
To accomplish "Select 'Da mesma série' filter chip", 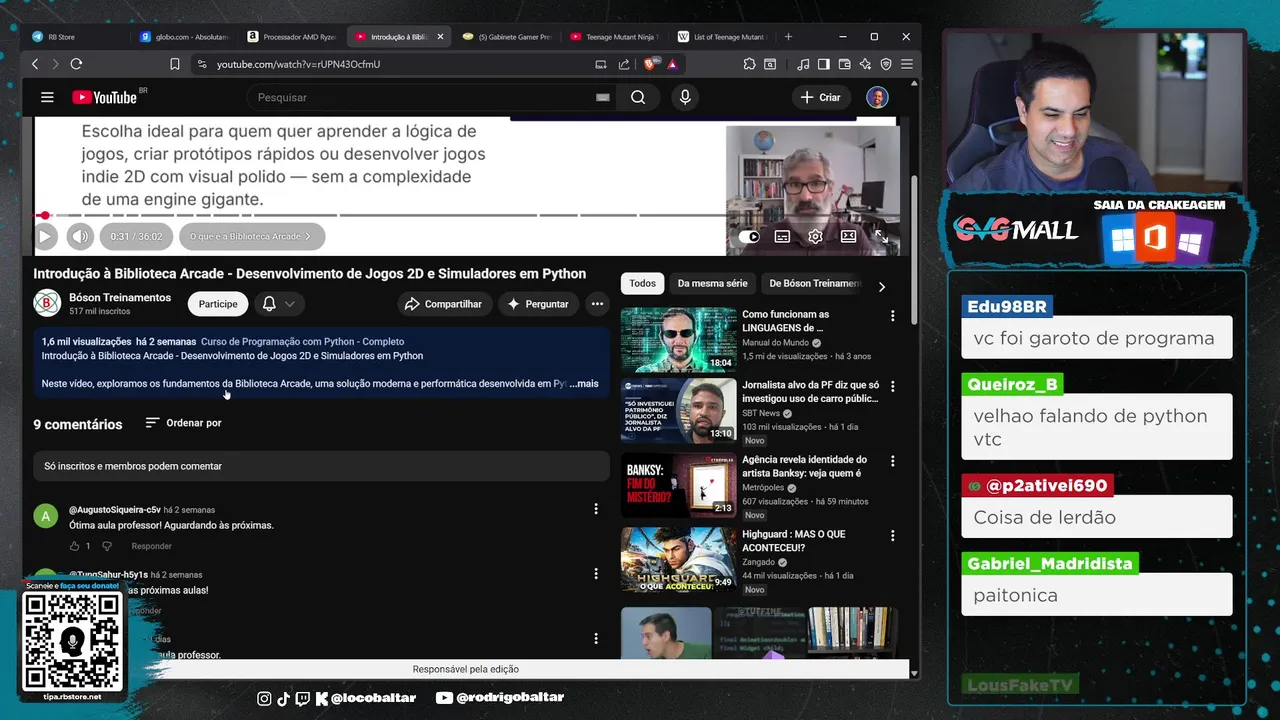I will [712, 284].
